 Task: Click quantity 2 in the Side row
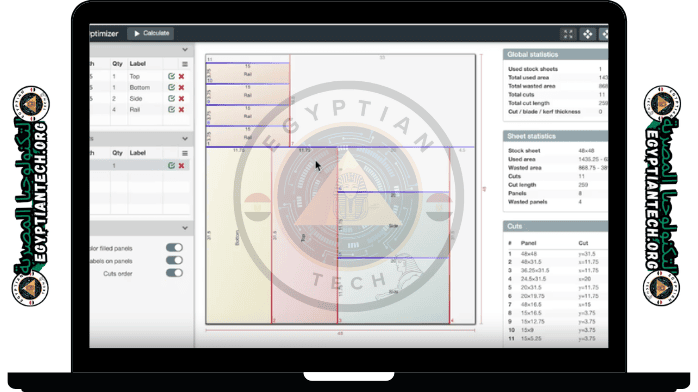pyautogui.click(x=114, y=99)
